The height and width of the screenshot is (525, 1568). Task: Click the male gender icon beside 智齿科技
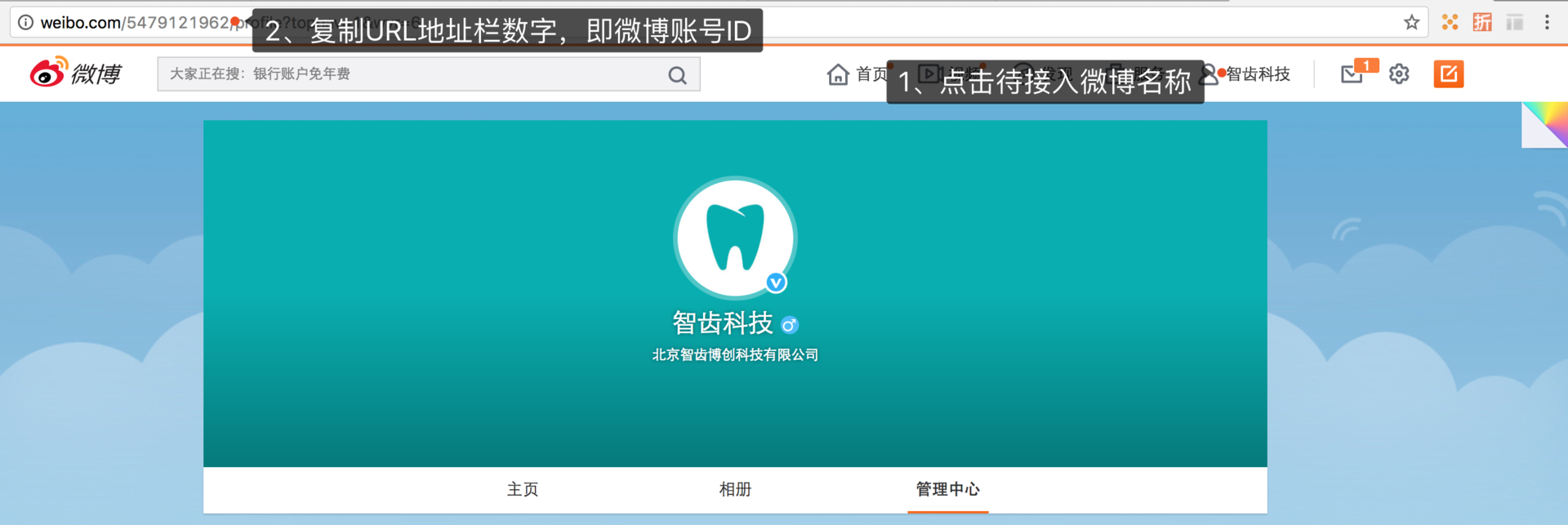[x=789, y=325]
